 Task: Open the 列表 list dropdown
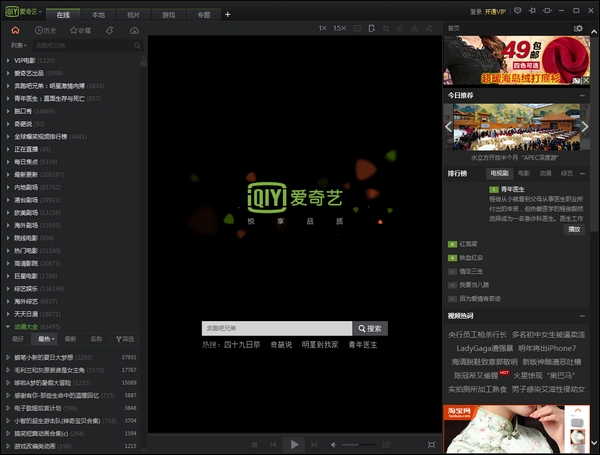point(19,46)
